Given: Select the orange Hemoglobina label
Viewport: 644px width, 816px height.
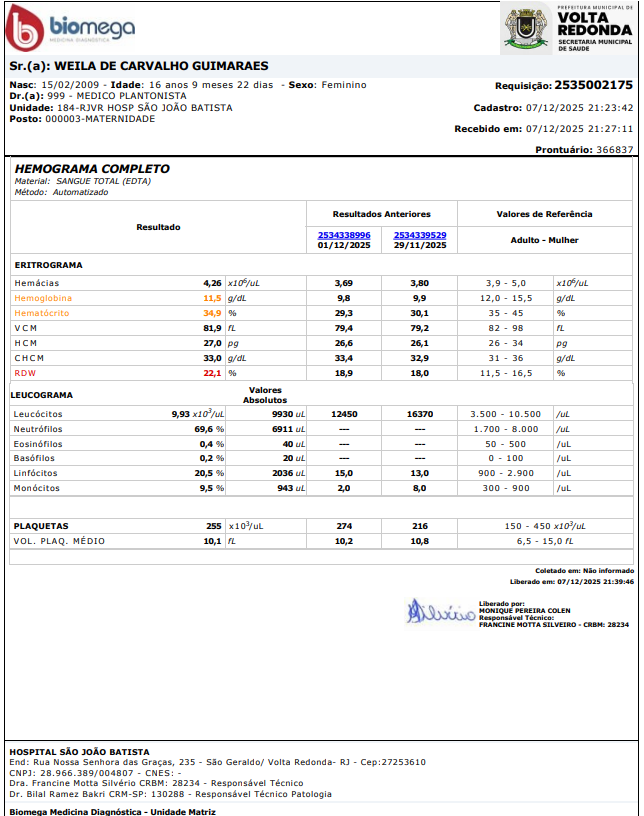Looking at the screenshot, I should [43, 298].
